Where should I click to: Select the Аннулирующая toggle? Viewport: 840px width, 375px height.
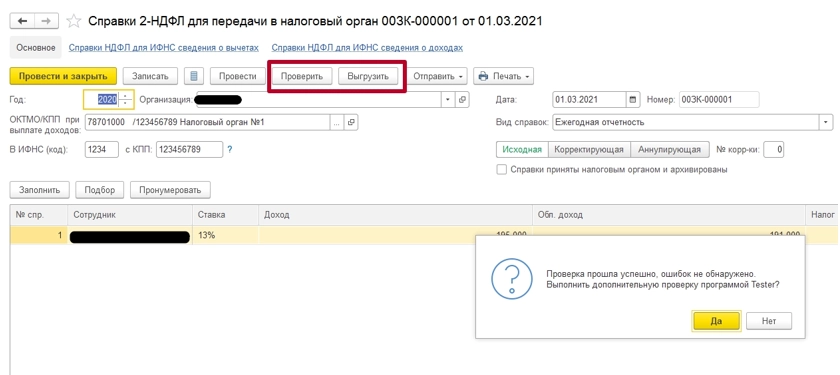pyautogui.click(x=669, y=149)
